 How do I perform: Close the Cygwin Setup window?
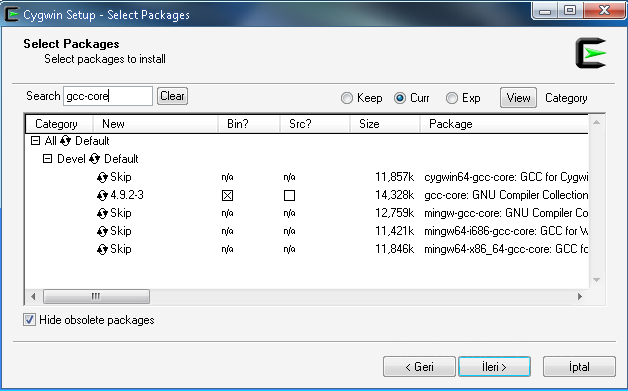(604, 10)
